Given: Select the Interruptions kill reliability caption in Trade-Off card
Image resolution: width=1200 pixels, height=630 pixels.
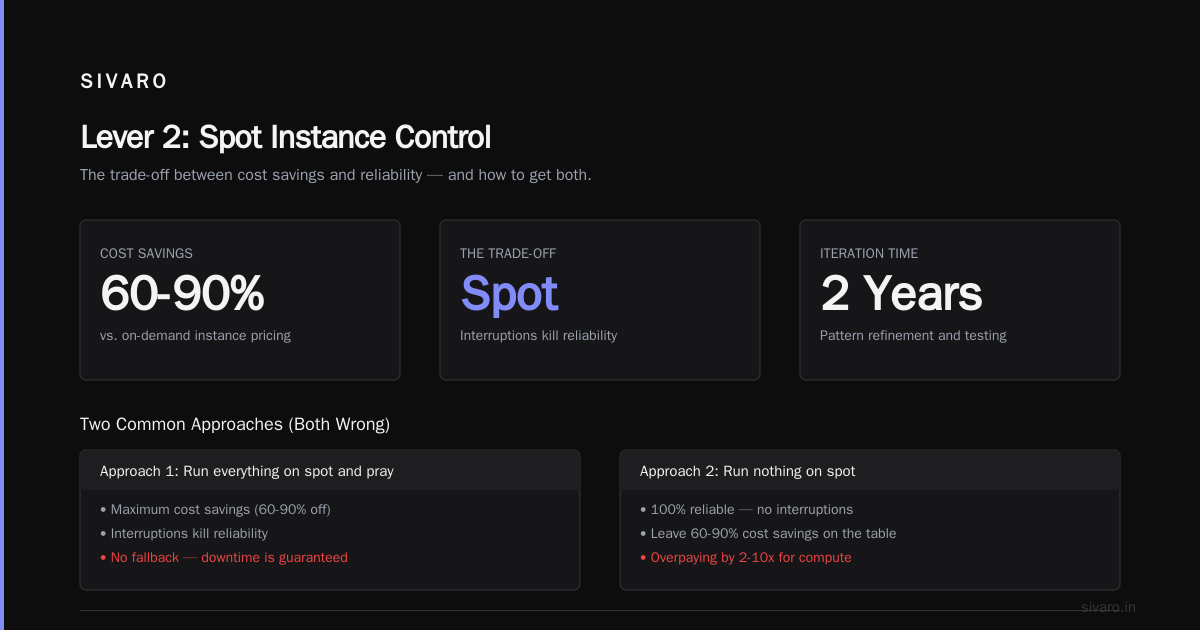Looking at the screenshot, I should point(538,336).
